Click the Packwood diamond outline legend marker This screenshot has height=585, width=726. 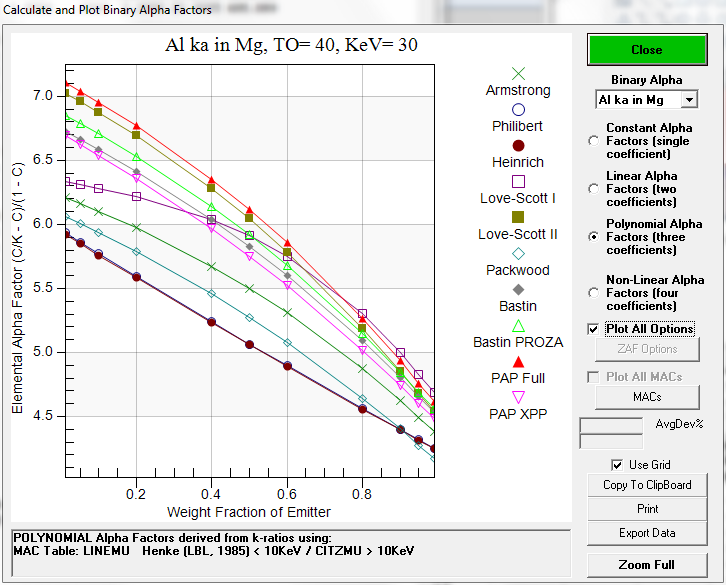pyautogui.click(x=518, y=253)
